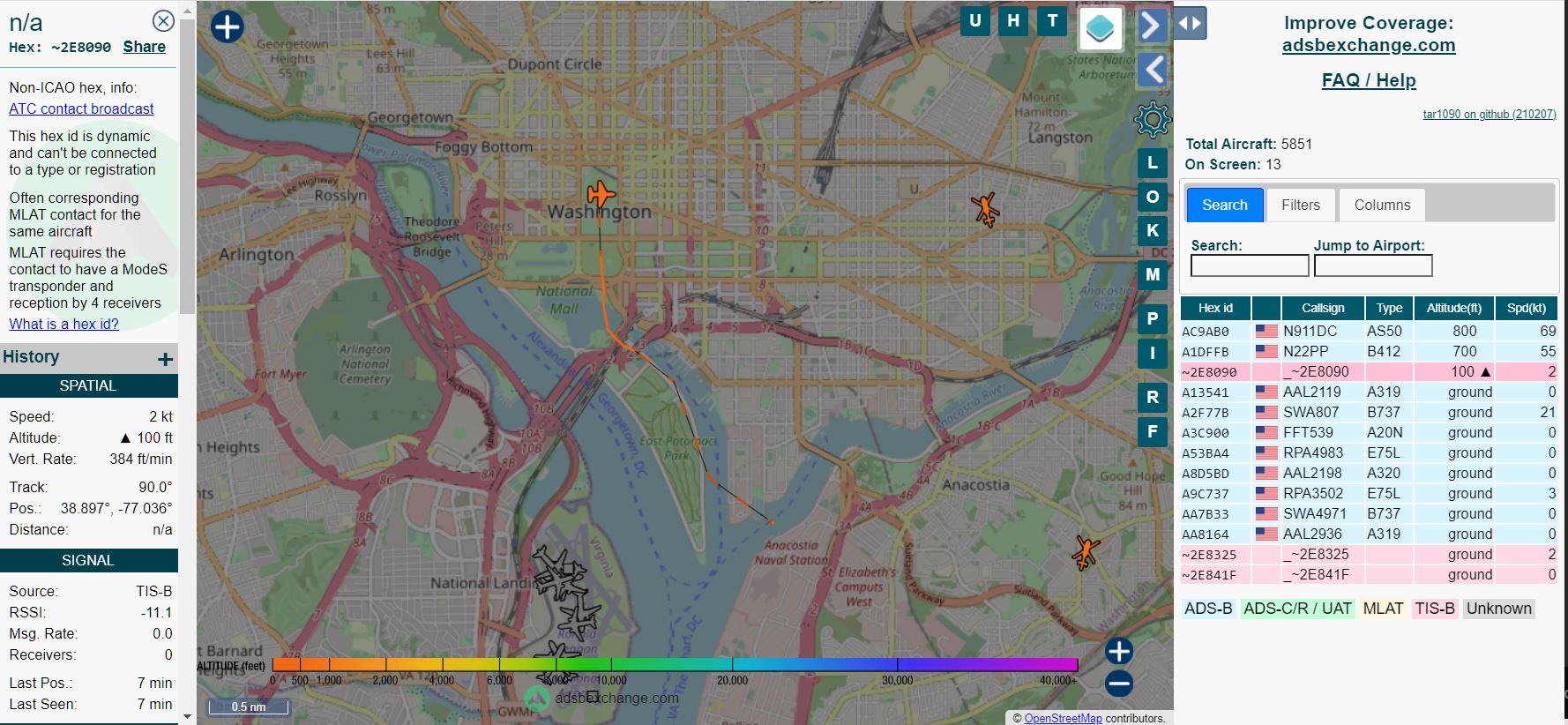Select the AAL2119 callsign row
The width and height of the screenshot is (1568, 725).
pyautogui.click(x=1369, y=392)
